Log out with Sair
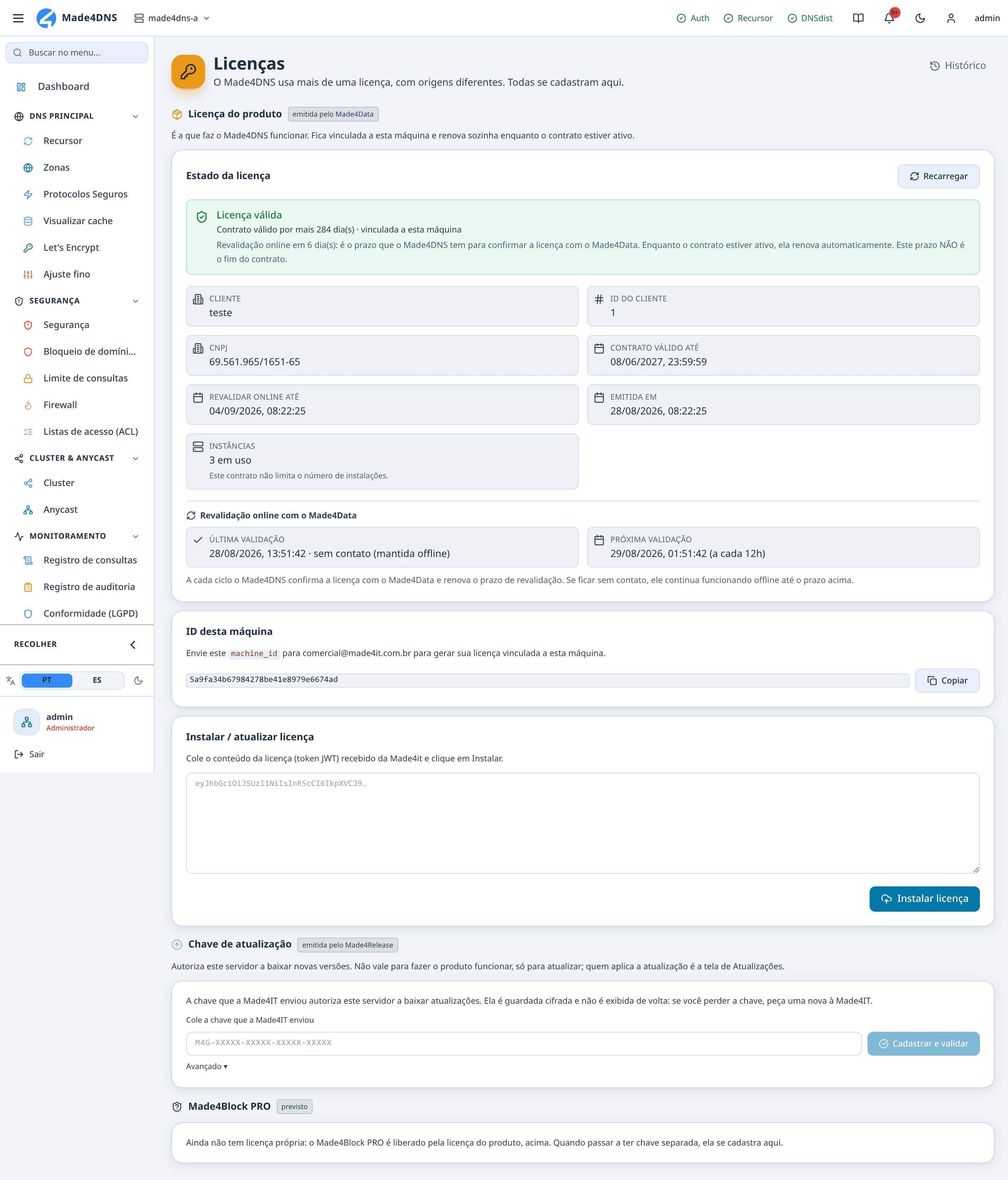1008x1180 pixels. coord(30,754)
